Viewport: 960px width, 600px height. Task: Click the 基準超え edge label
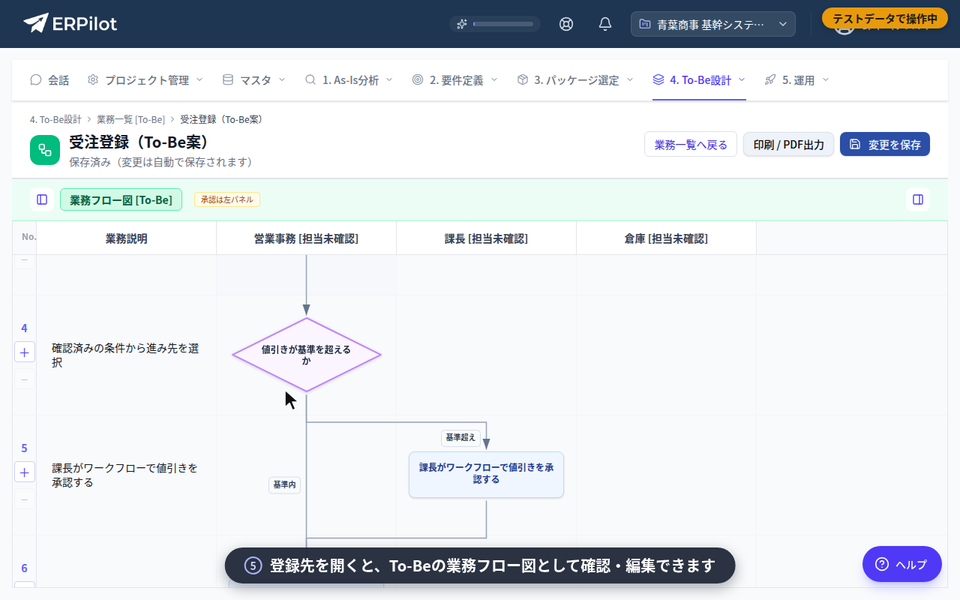(460, 438)
